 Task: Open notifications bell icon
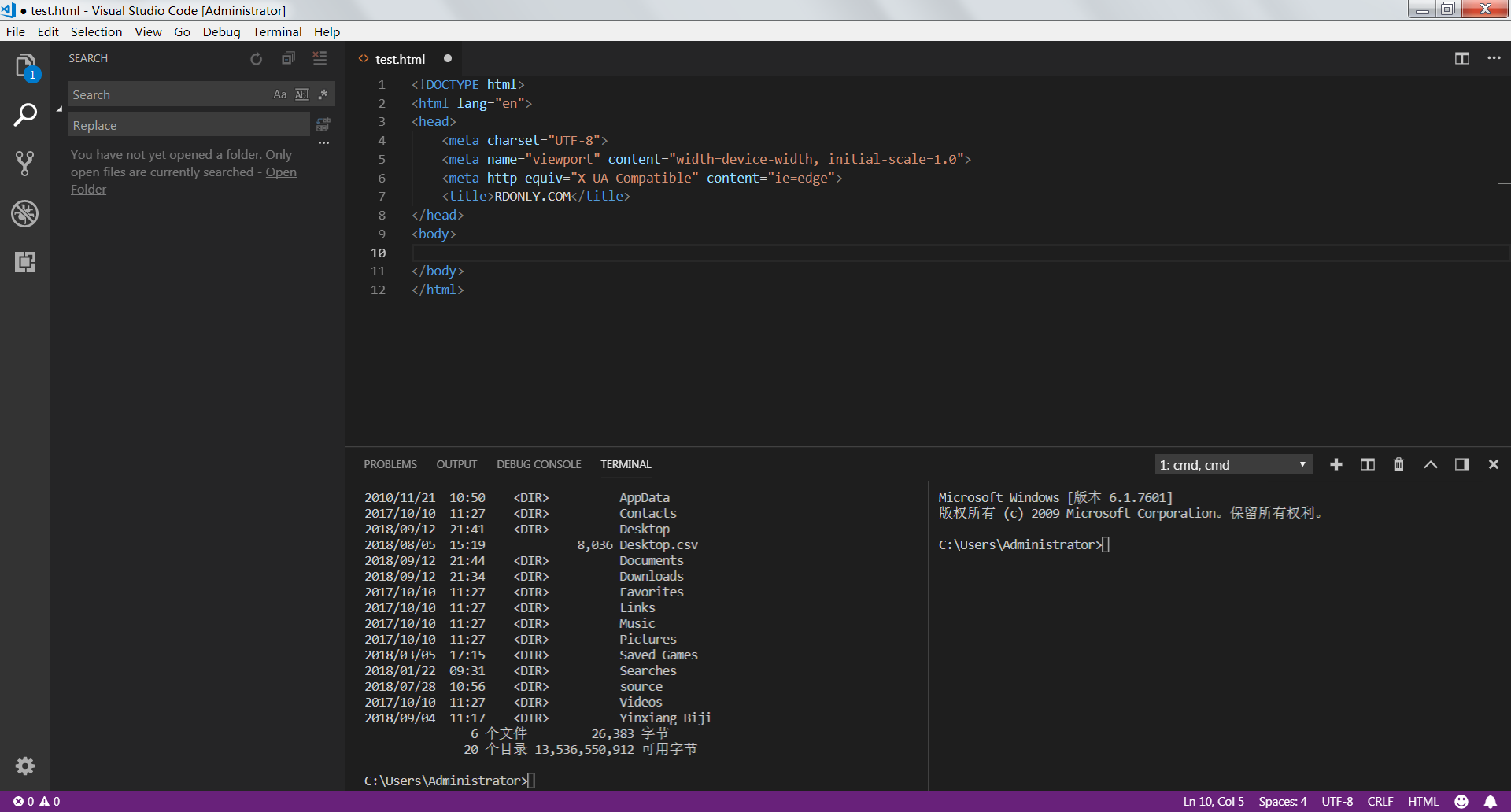1491,802
